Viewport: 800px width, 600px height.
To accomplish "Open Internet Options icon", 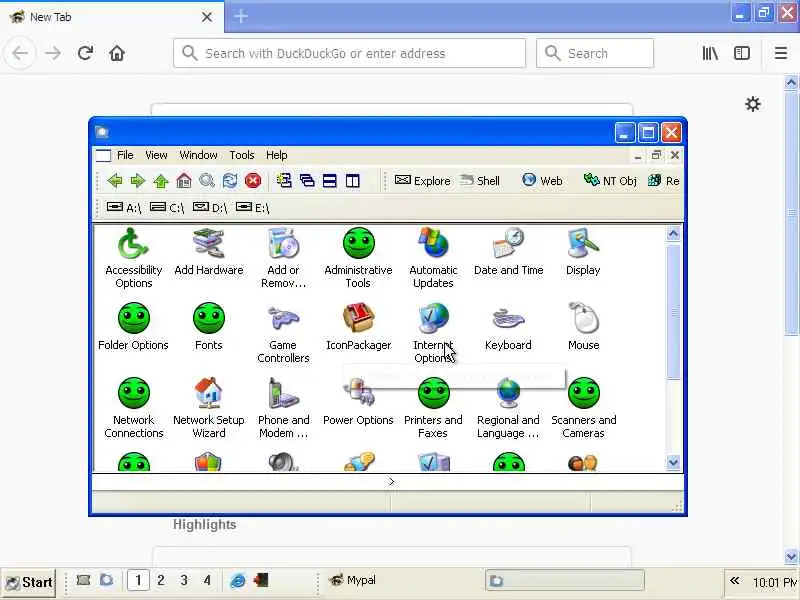I will point(433,333).
